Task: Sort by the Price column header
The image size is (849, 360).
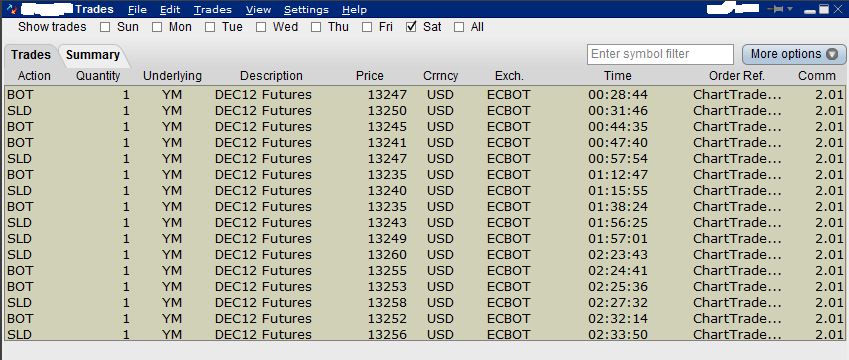Action: (369, 76)
